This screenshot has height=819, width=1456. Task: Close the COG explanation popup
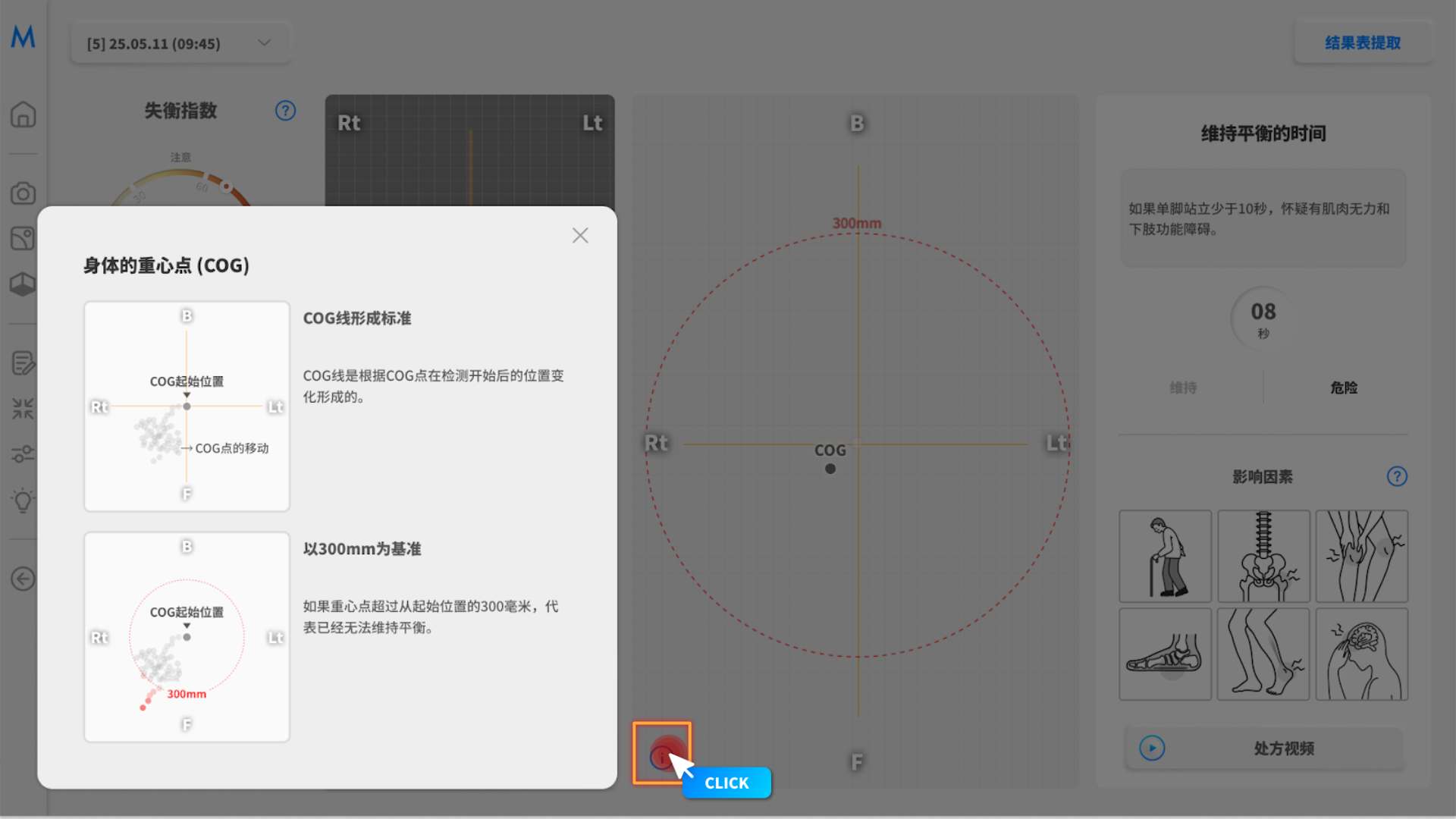coord(580,236)
